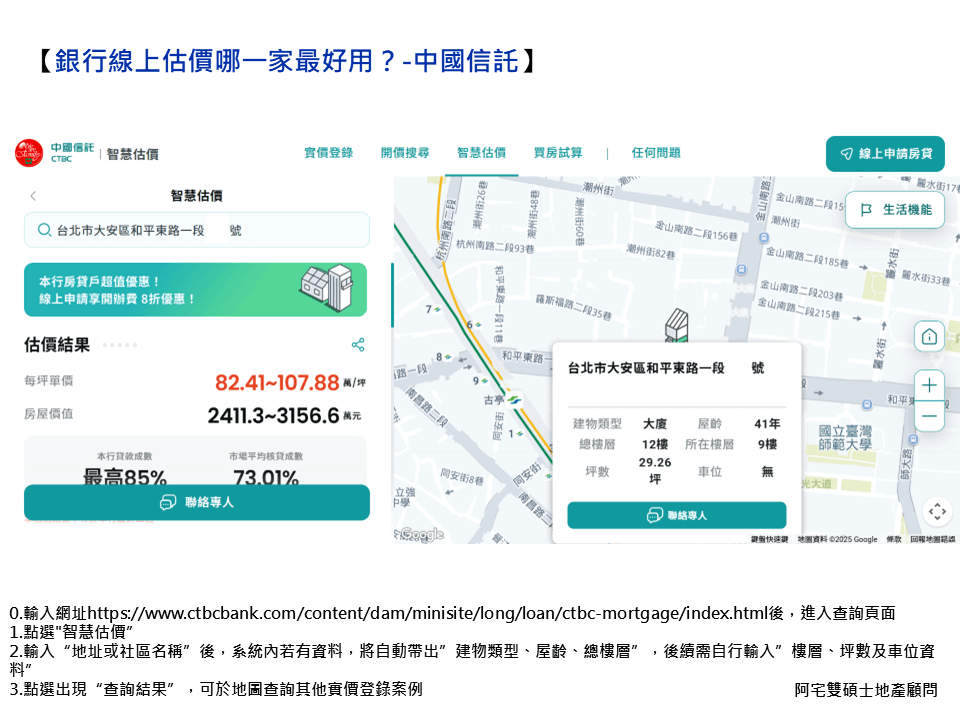Click the 每坪單價 label
Viewport: 960px width, 720px height.
point(48,381)
